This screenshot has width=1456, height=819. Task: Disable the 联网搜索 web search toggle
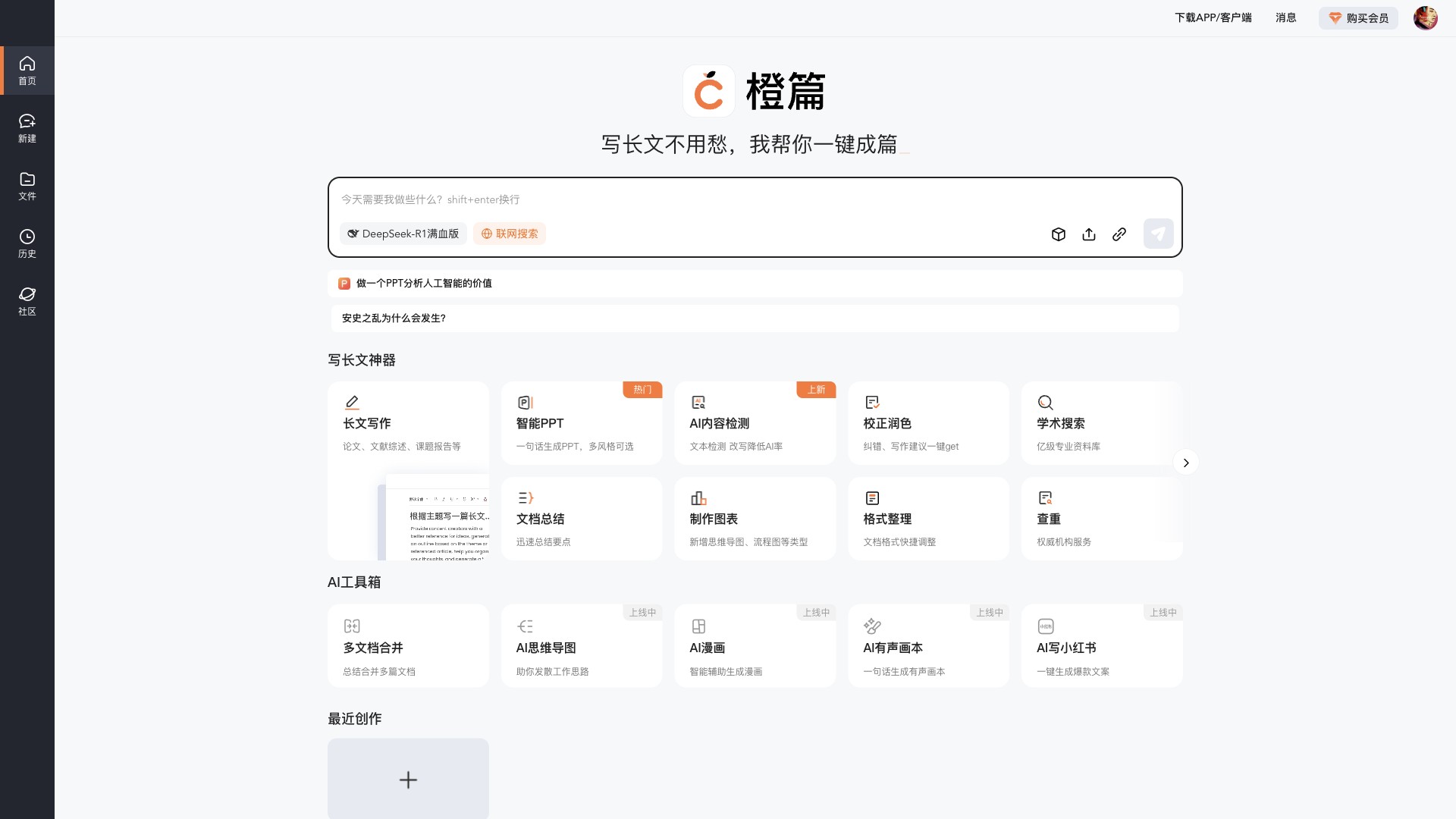point(509,234)
